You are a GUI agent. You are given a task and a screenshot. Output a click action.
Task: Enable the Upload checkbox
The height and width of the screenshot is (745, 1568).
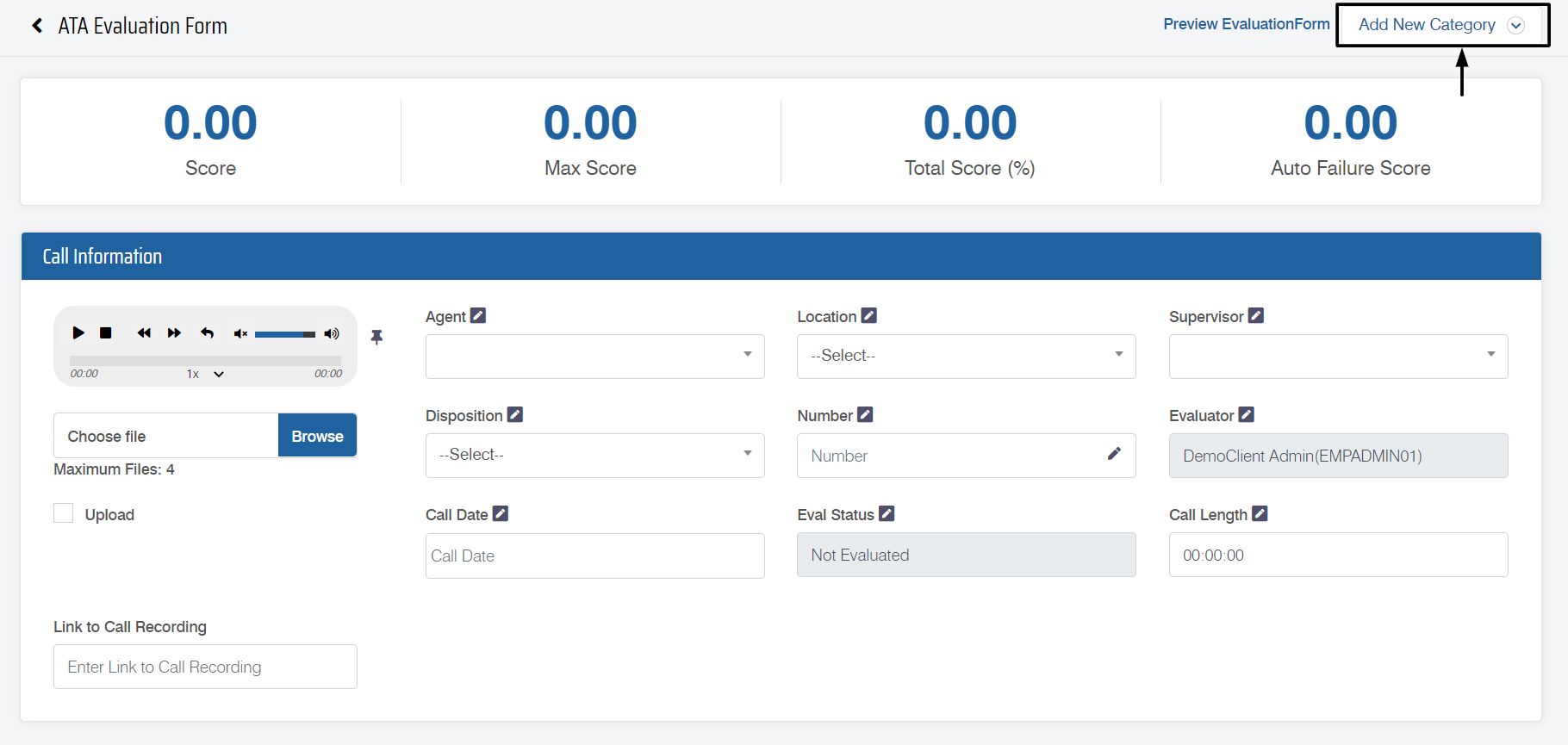(x=64, y=514)
